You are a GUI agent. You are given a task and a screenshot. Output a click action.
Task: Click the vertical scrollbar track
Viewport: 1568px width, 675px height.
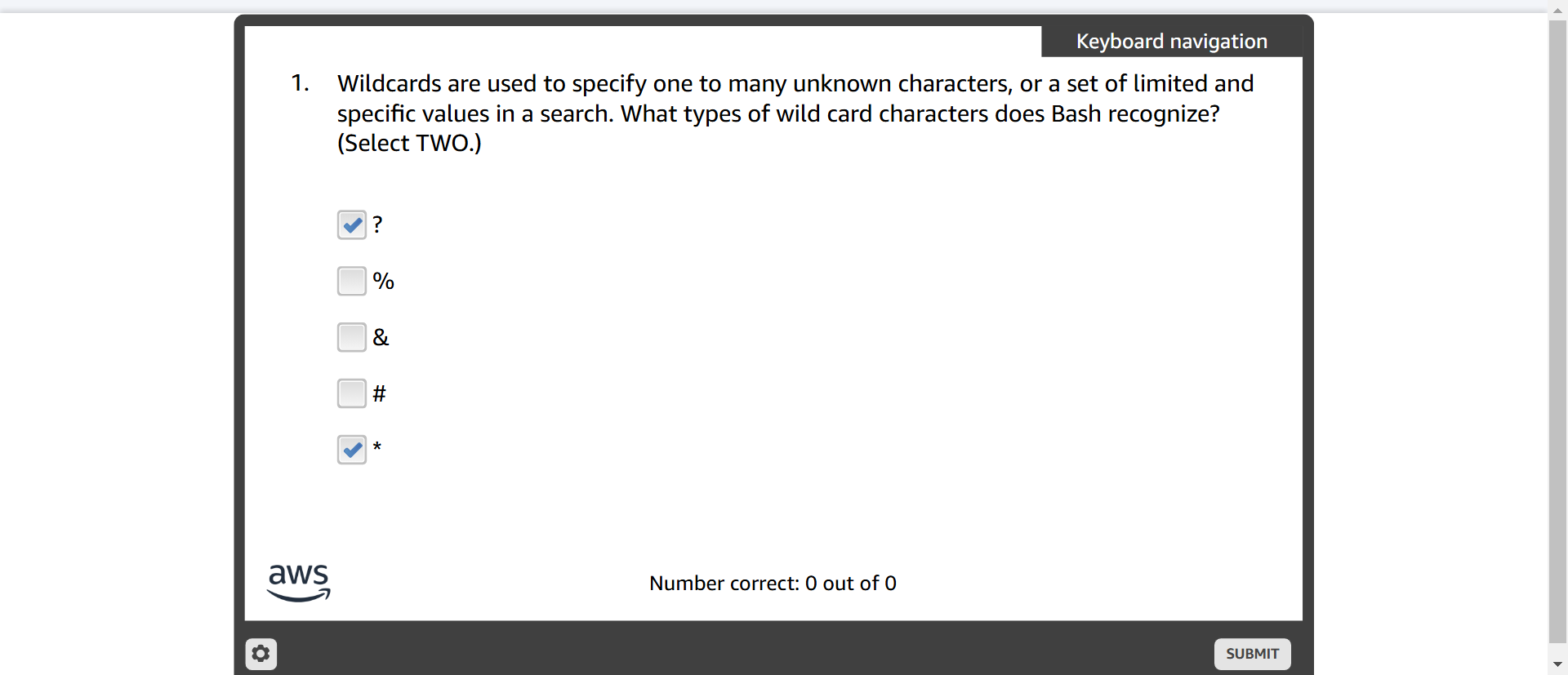(x=1557, y=335)
